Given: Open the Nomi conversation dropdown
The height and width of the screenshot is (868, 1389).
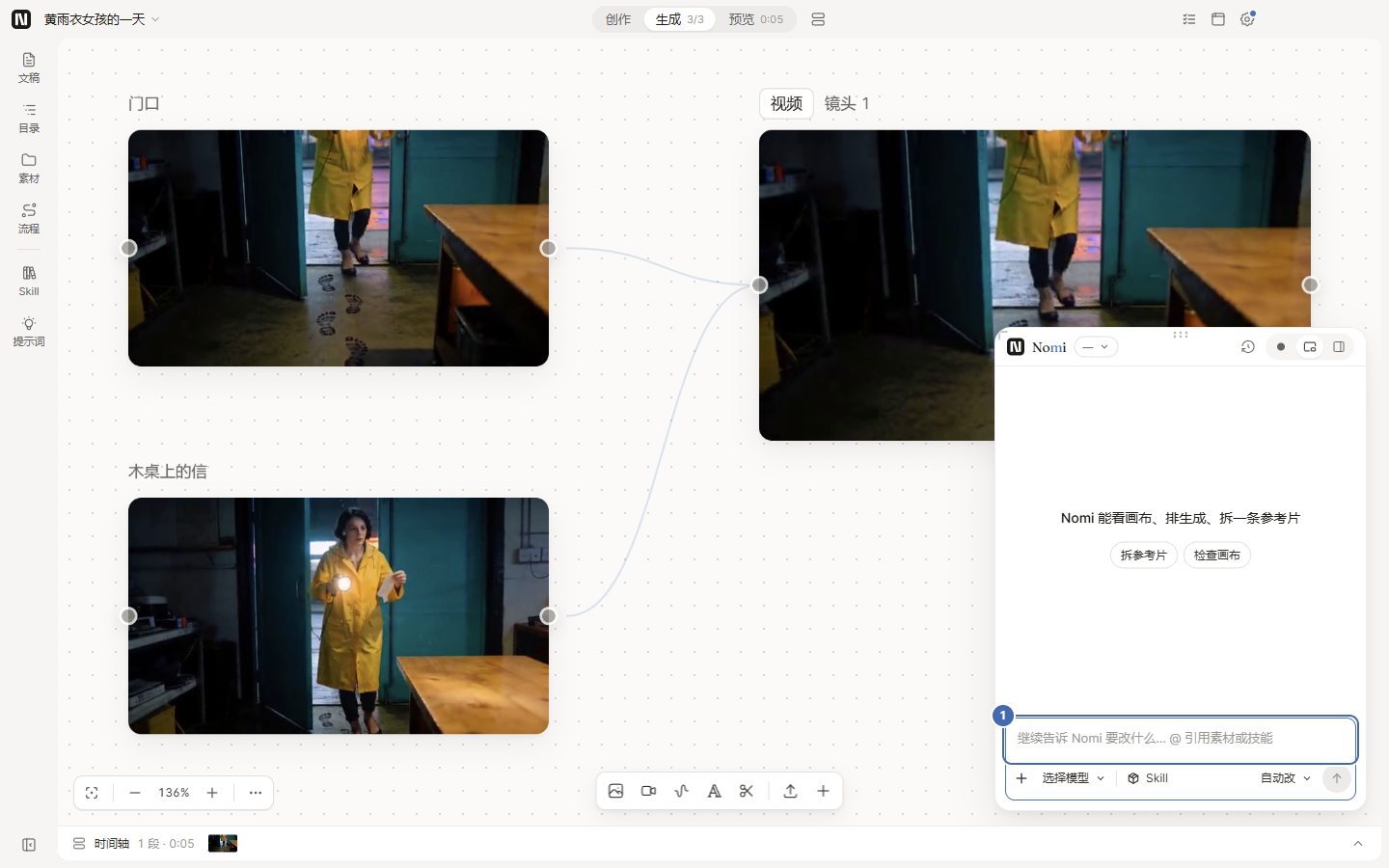Looking at the screenshot, I should pyautogui.click(x=1096, y=347).
